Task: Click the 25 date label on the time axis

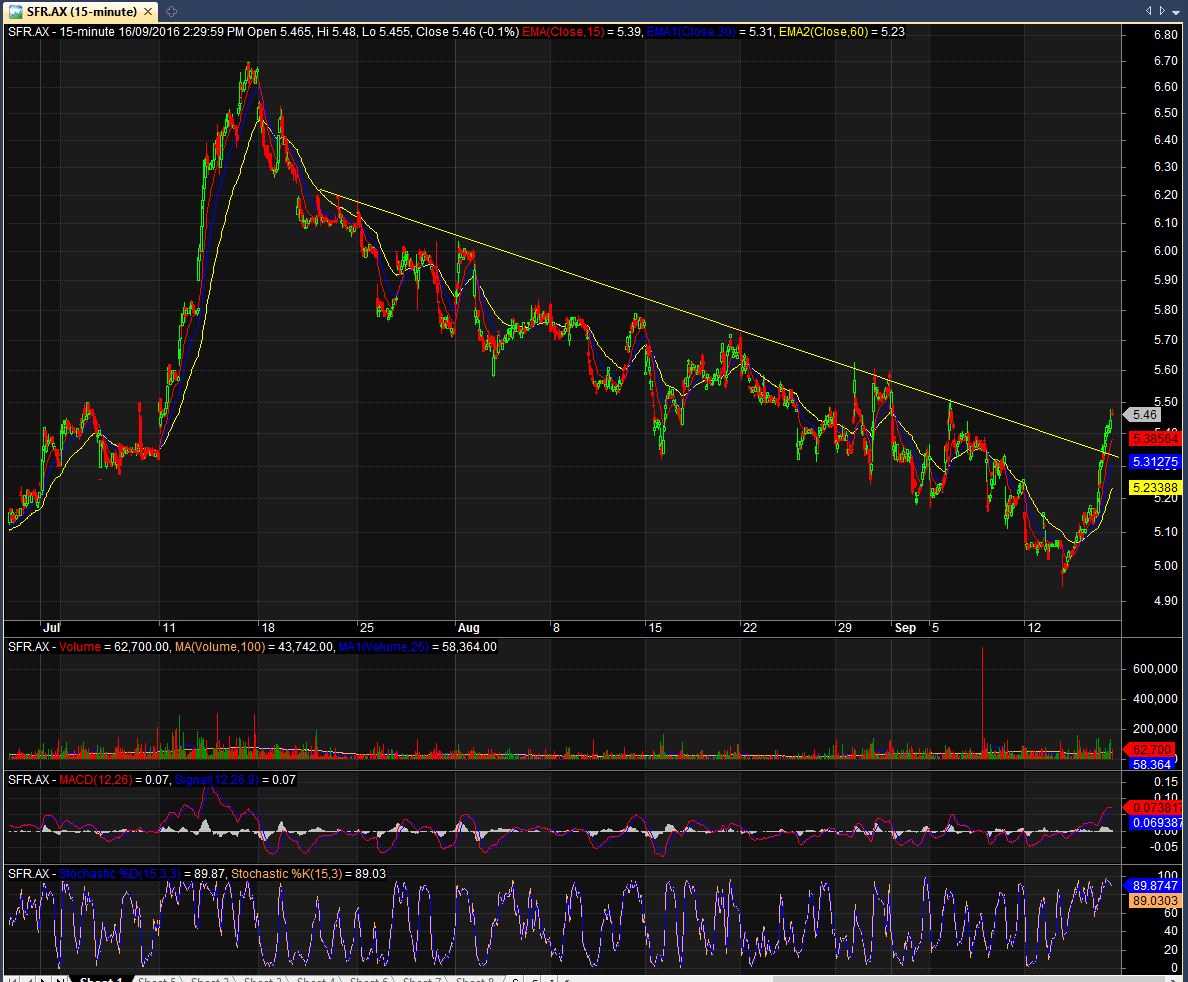Action: 367,627
